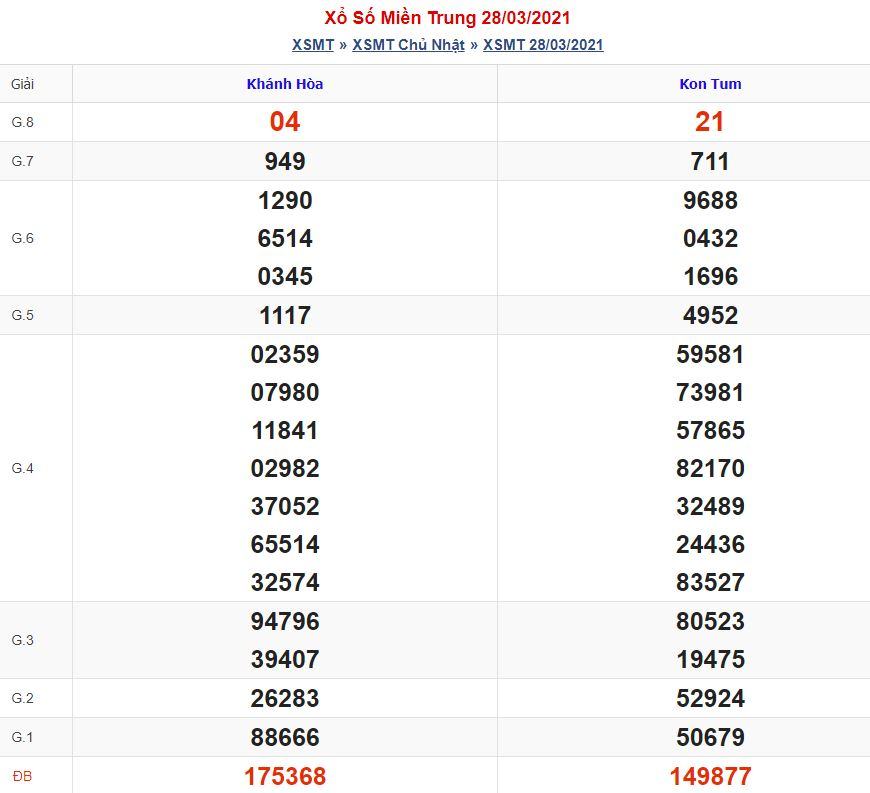Viewport: 870px width, 793px height.
Task: Click the number 0432
Action: coord(710,238)
